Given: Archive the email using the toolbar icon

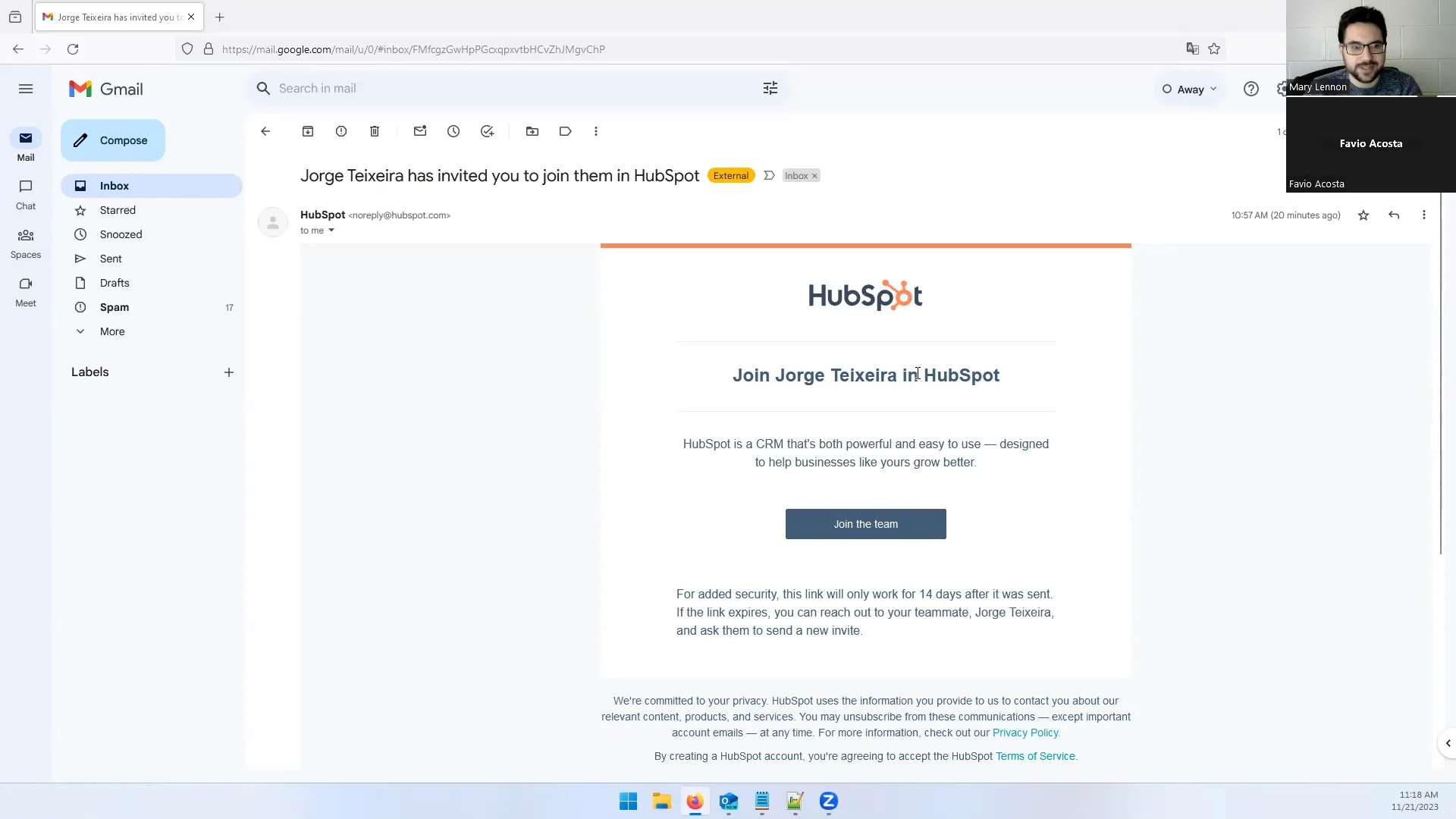Looking at the screenshot, I should [307, 131].
